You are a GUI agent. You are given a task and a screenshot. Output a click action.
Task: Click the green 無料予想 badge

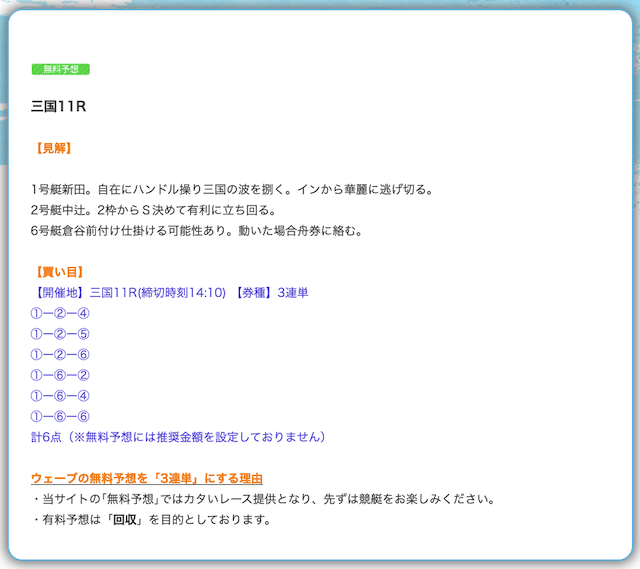pyautogui.click(x=61, y=69)
